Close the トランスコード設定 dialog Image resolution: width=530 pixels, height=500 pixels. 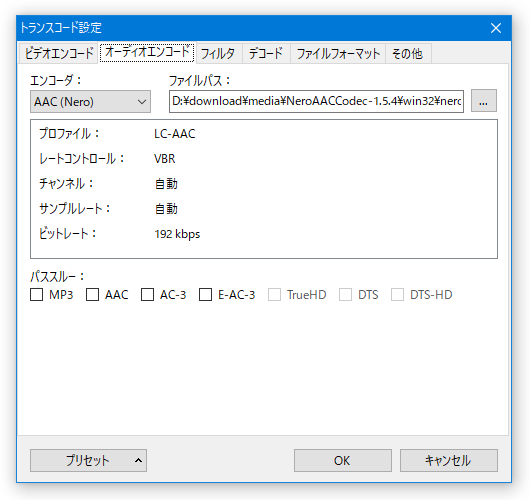click(x=496, y=28)
